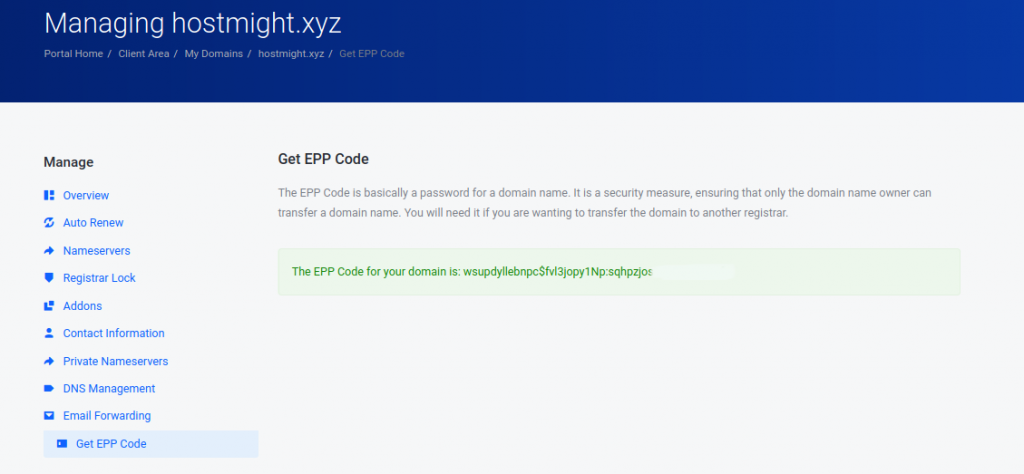Click the Nameservers arrow icon
This screenshot has height=474, width=1024.
(x=48, y=251)
